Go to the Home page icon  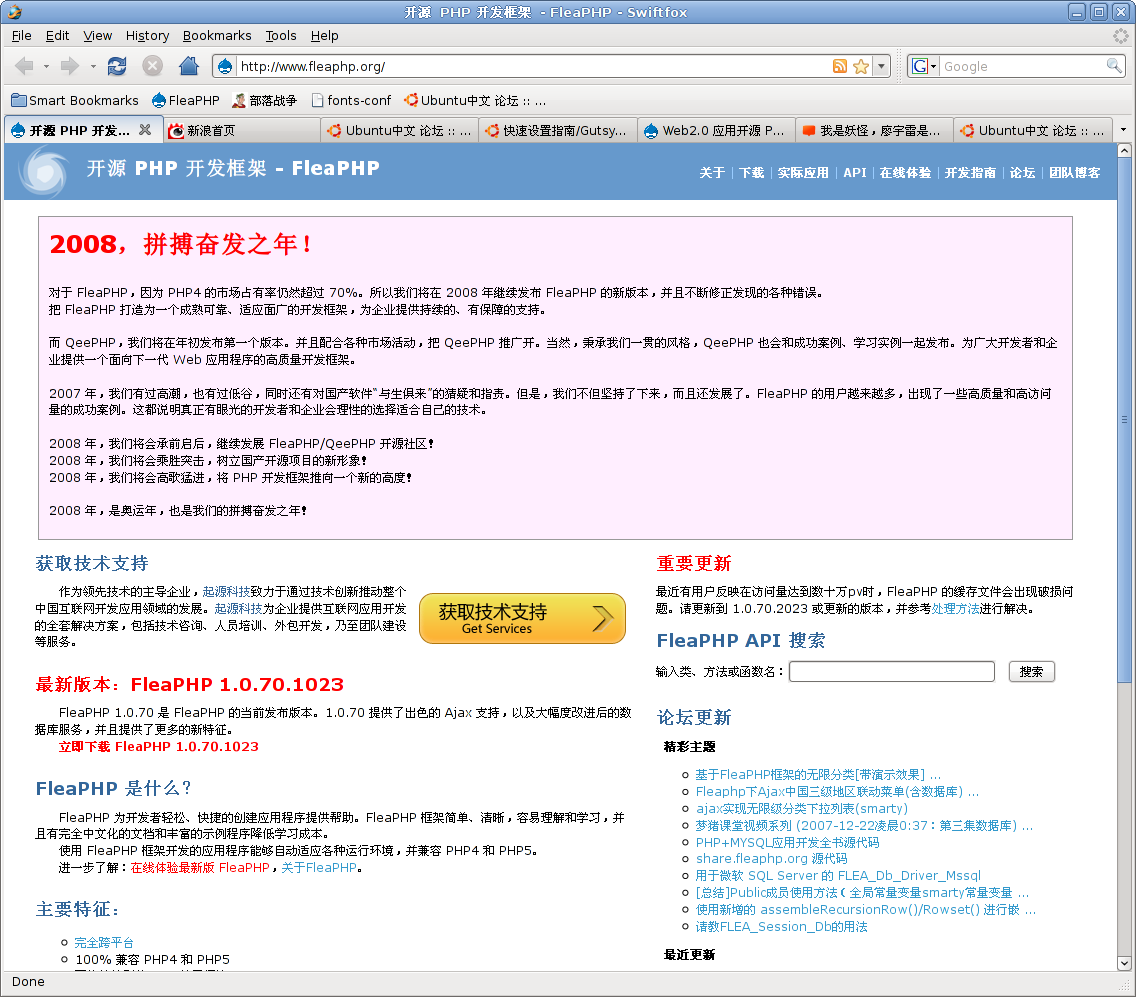tap(188, 67)
